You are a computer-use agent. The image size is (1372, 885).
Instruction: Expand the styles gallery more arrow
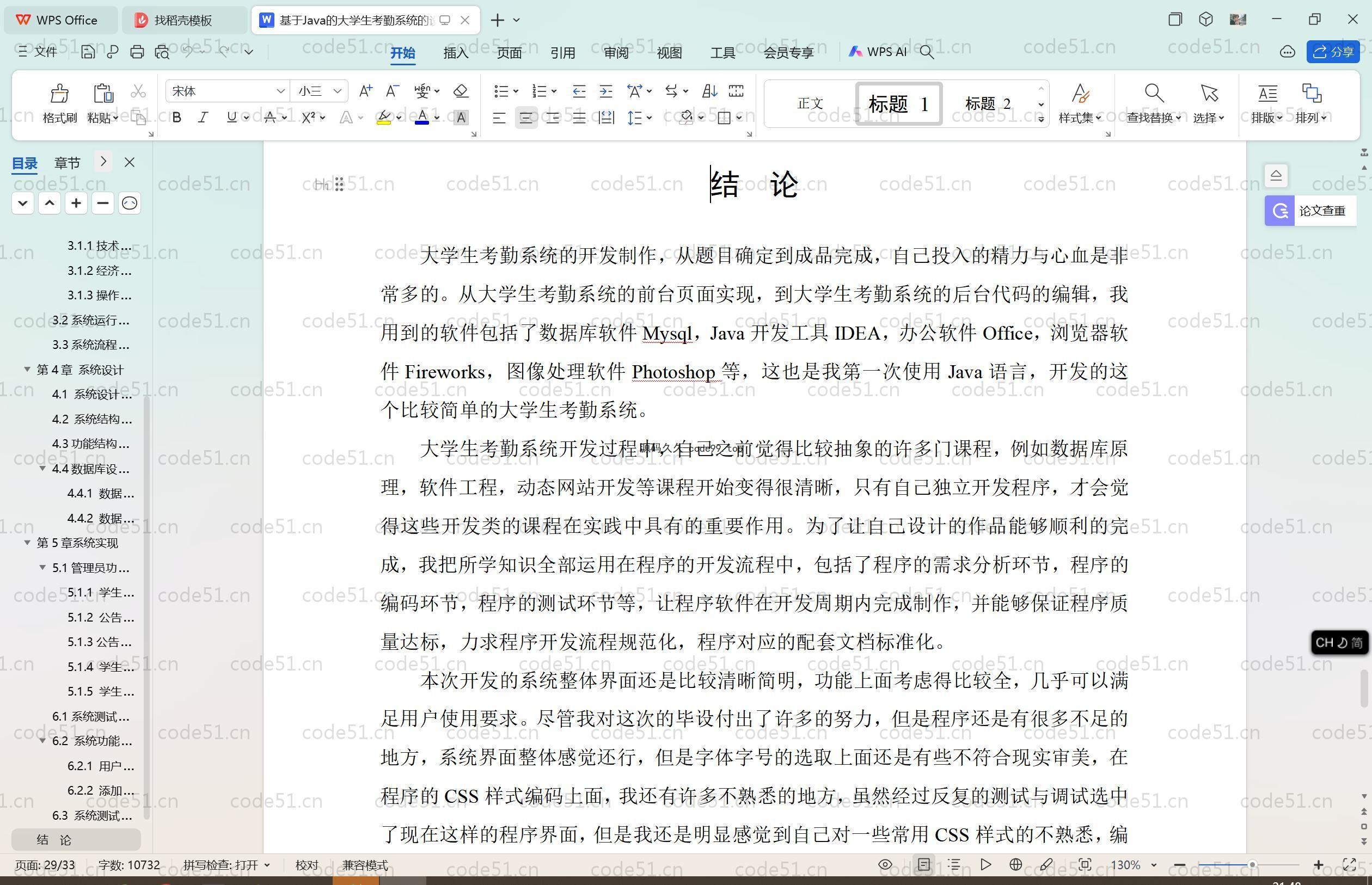coord(1041,119)
